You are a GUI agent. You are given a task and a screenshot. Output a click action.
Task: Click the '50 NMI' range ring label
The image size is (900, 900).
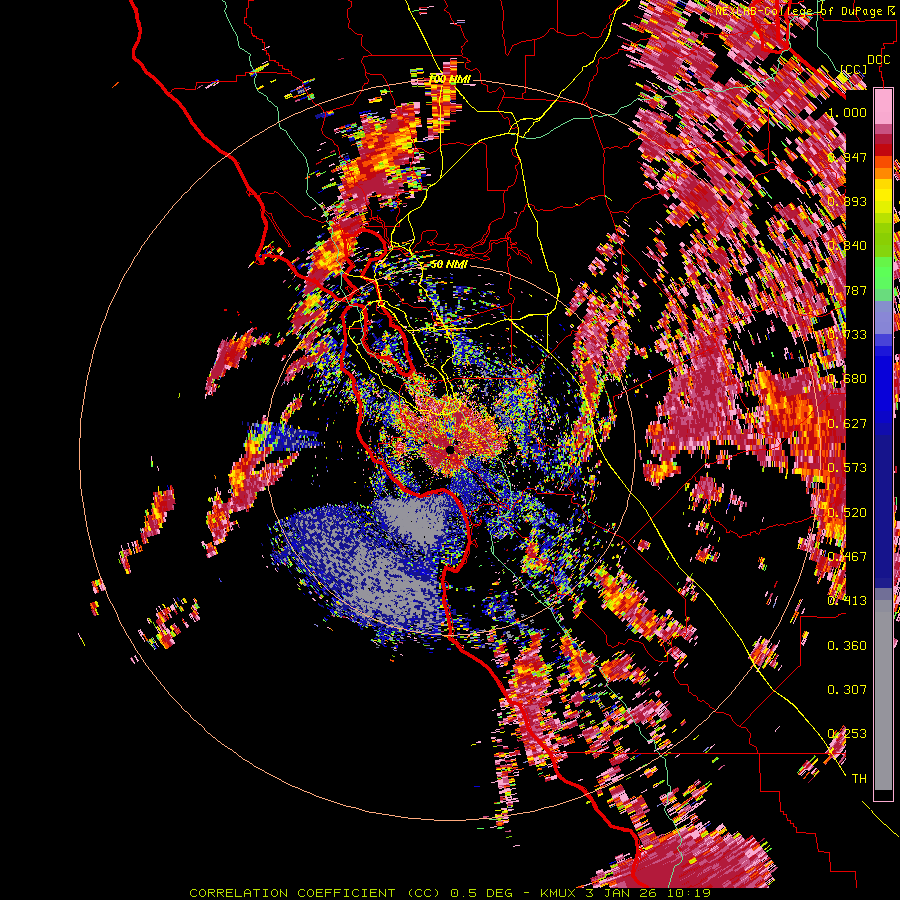pyautogui.click(x=449, y=264)
